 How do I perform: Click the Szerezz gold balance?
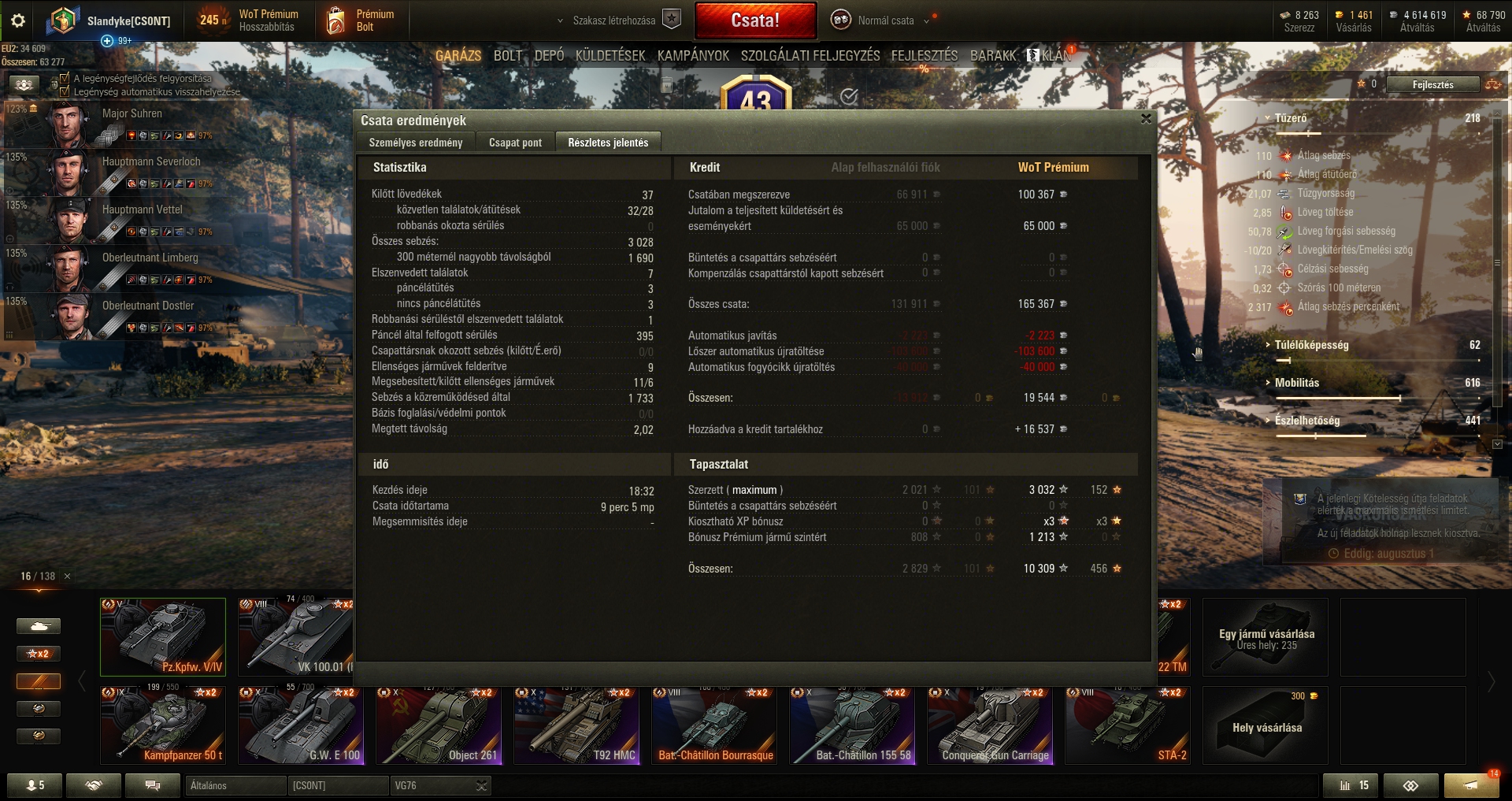coord(1299,20)
